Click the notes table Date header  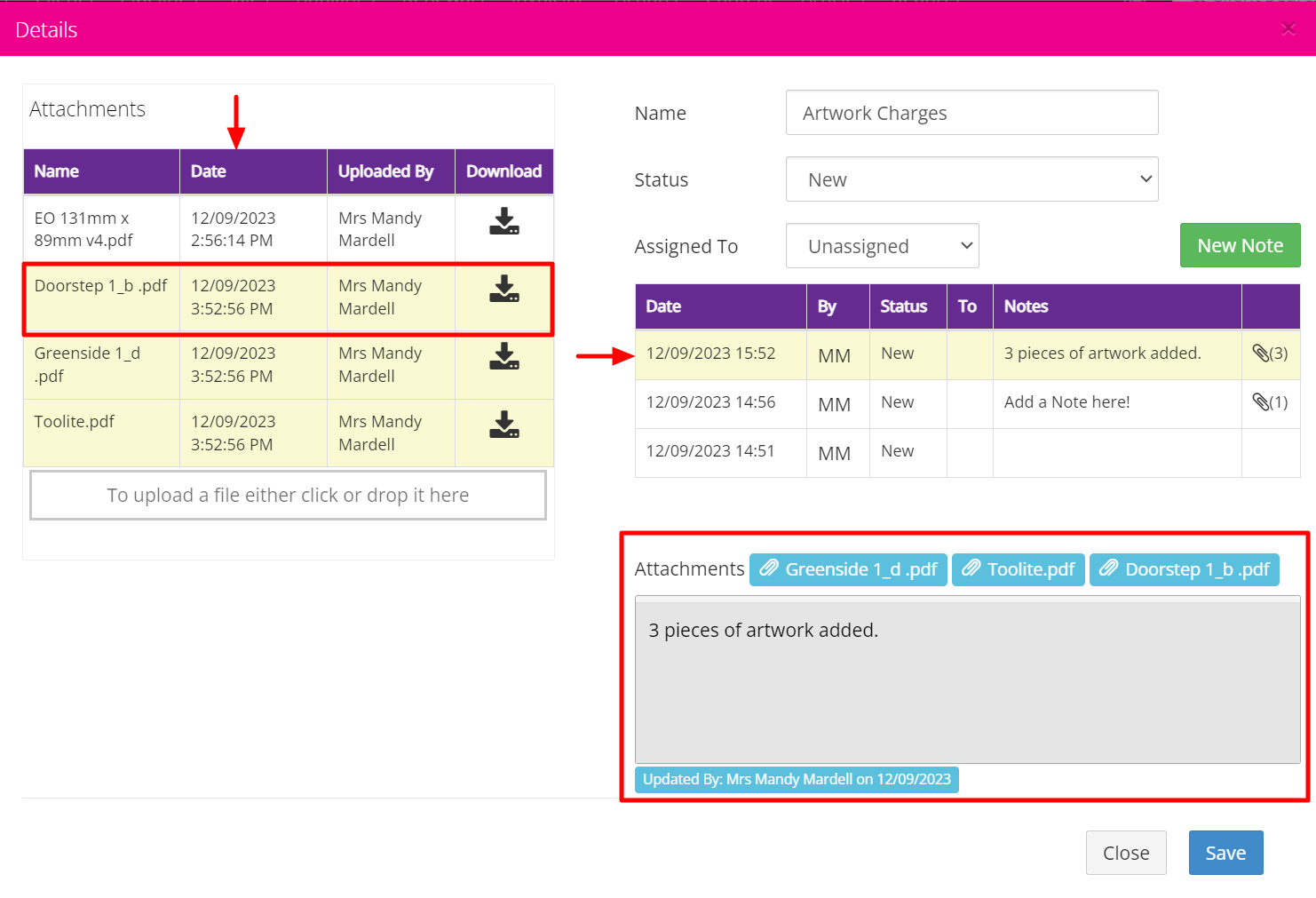(720, 306)
